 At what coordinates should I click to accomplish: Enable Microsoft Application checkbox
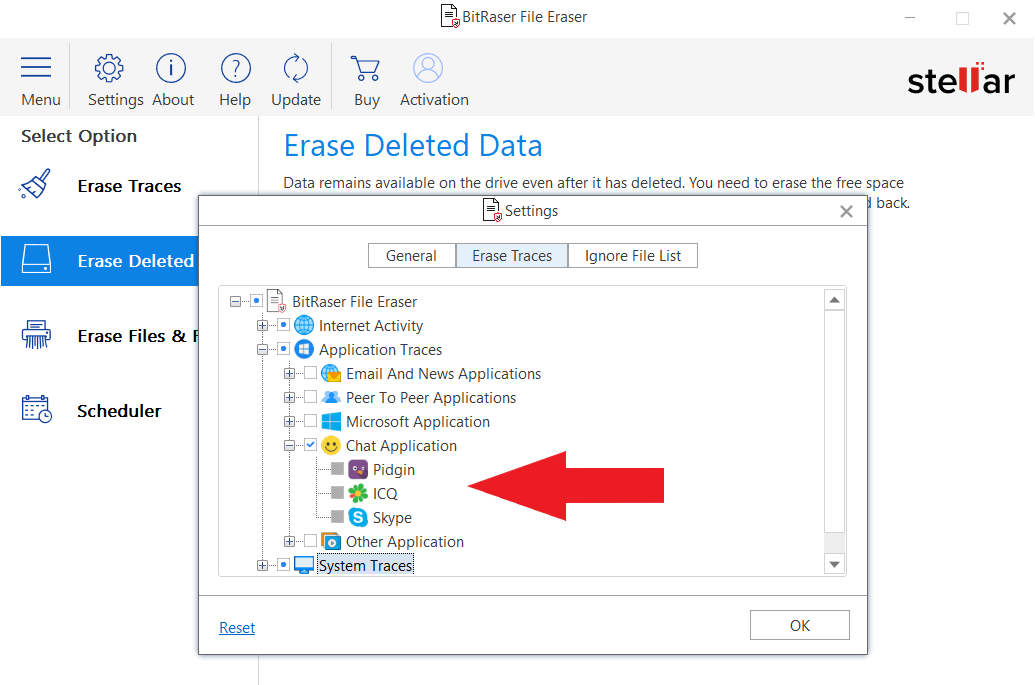[310, 420]
